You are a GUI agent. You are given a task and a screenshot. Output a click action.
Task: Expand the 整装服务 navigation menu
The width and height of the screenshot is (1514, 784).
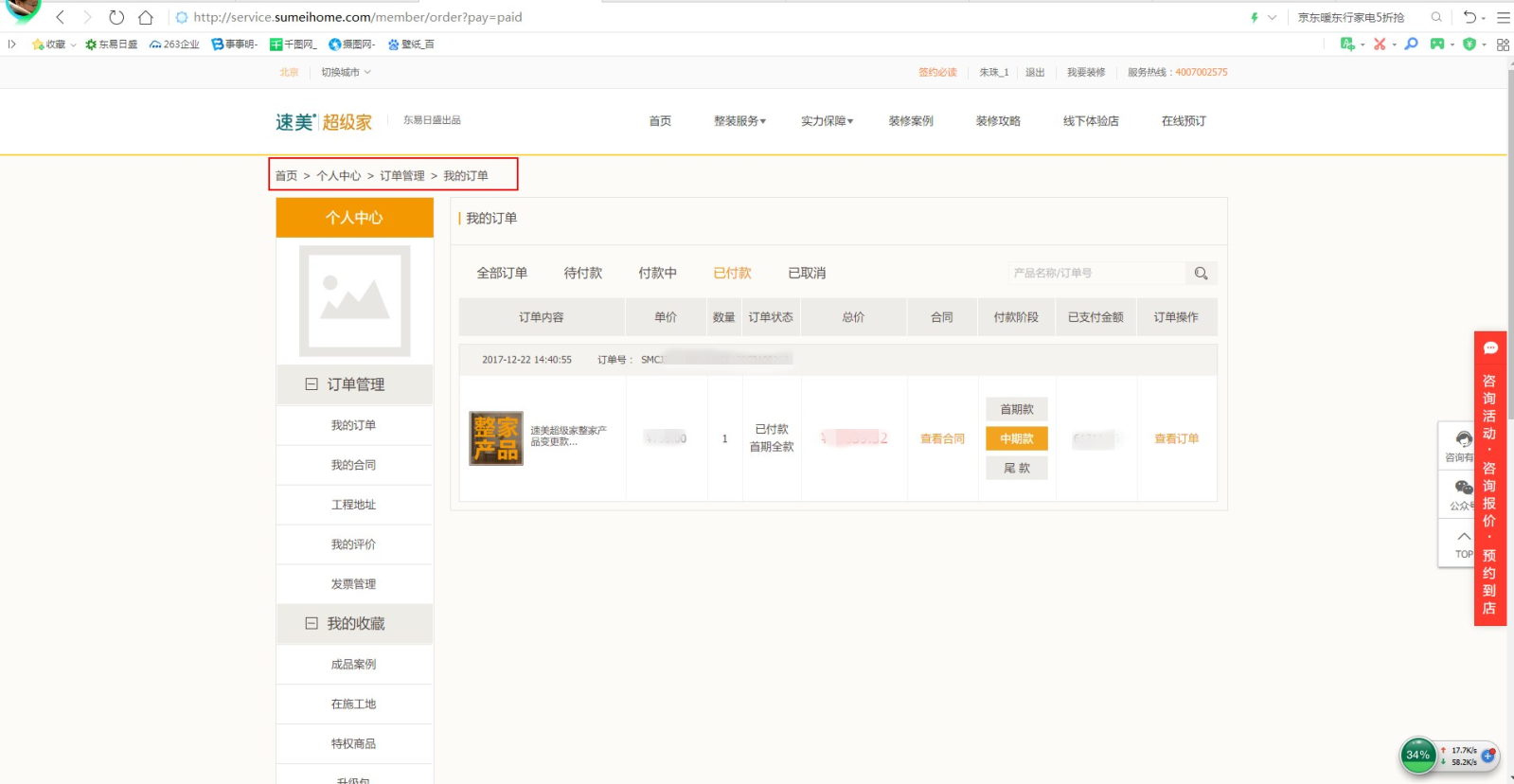(739, 121)
